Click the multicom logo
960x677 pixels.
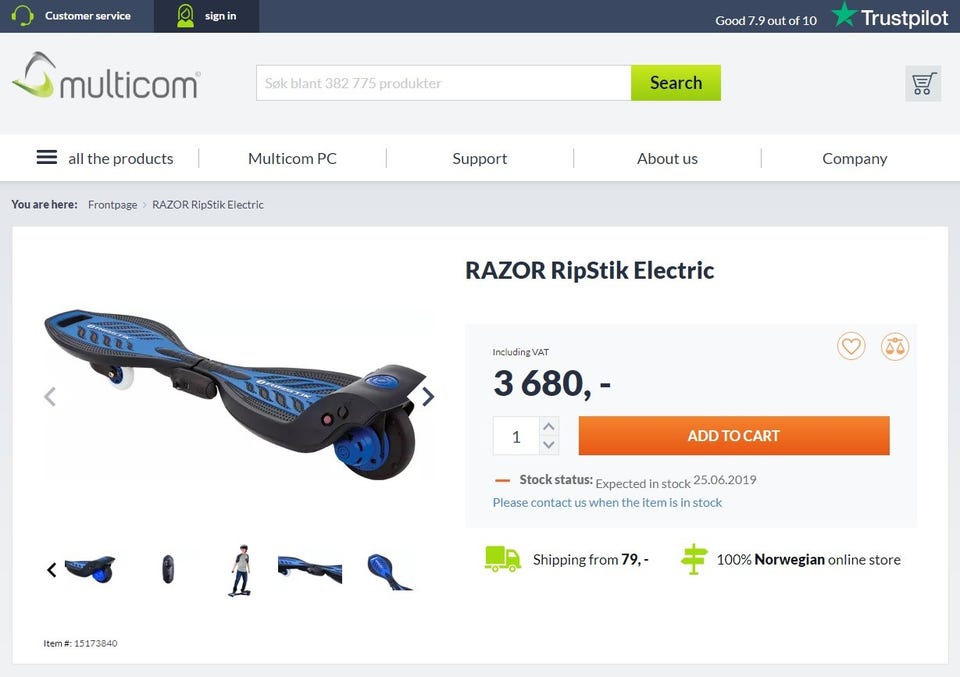[106, 77]
